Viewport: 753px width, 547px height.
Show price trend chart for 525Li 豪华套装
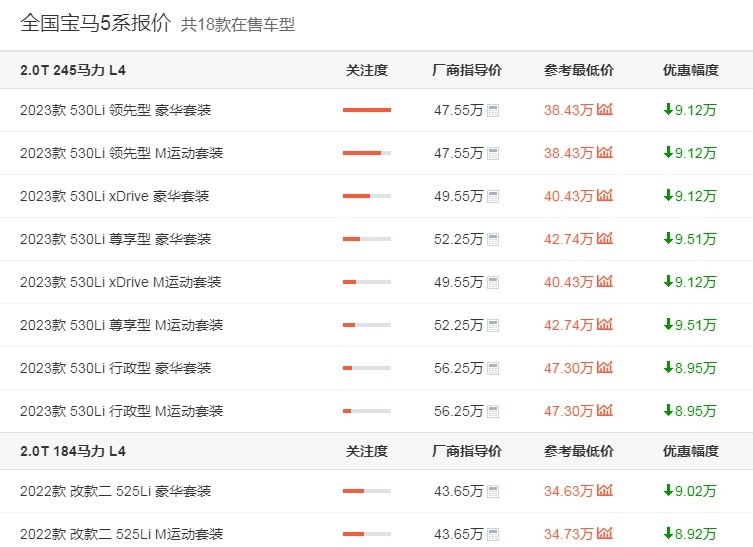(605, 490)
